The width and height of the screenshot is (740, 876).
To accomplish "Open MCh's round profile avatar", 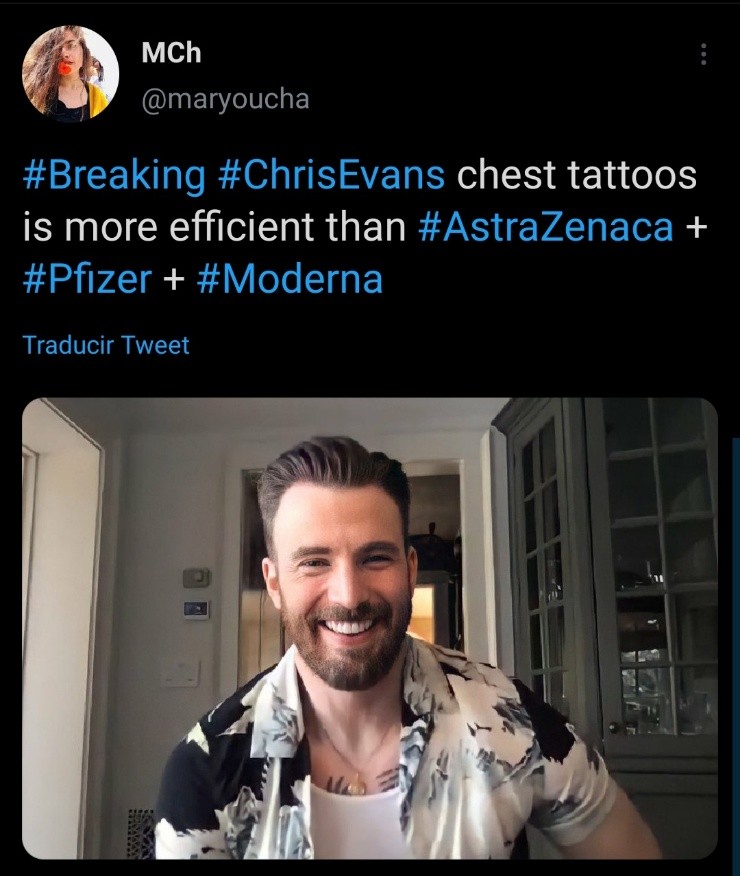I will [70, 73].
